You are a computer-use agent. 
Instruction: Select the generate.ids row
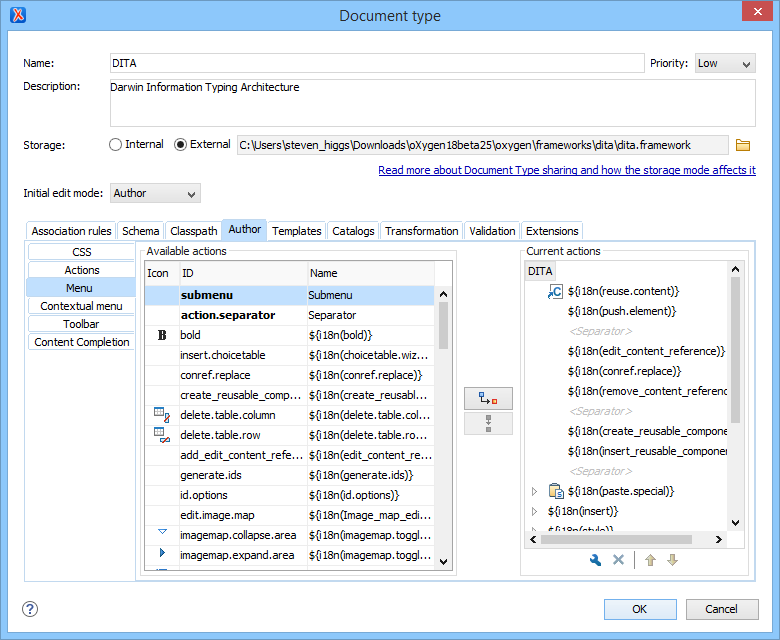(290, 475)
